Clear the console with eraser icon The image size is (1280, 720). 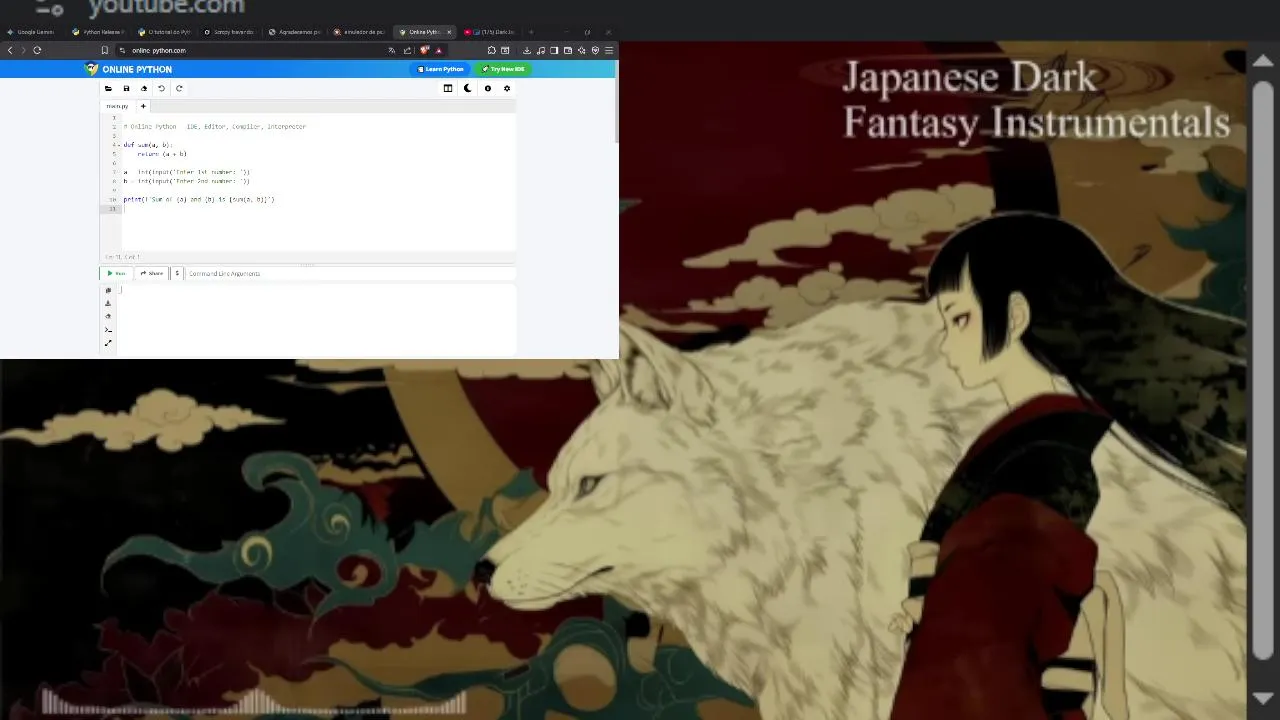108,316
